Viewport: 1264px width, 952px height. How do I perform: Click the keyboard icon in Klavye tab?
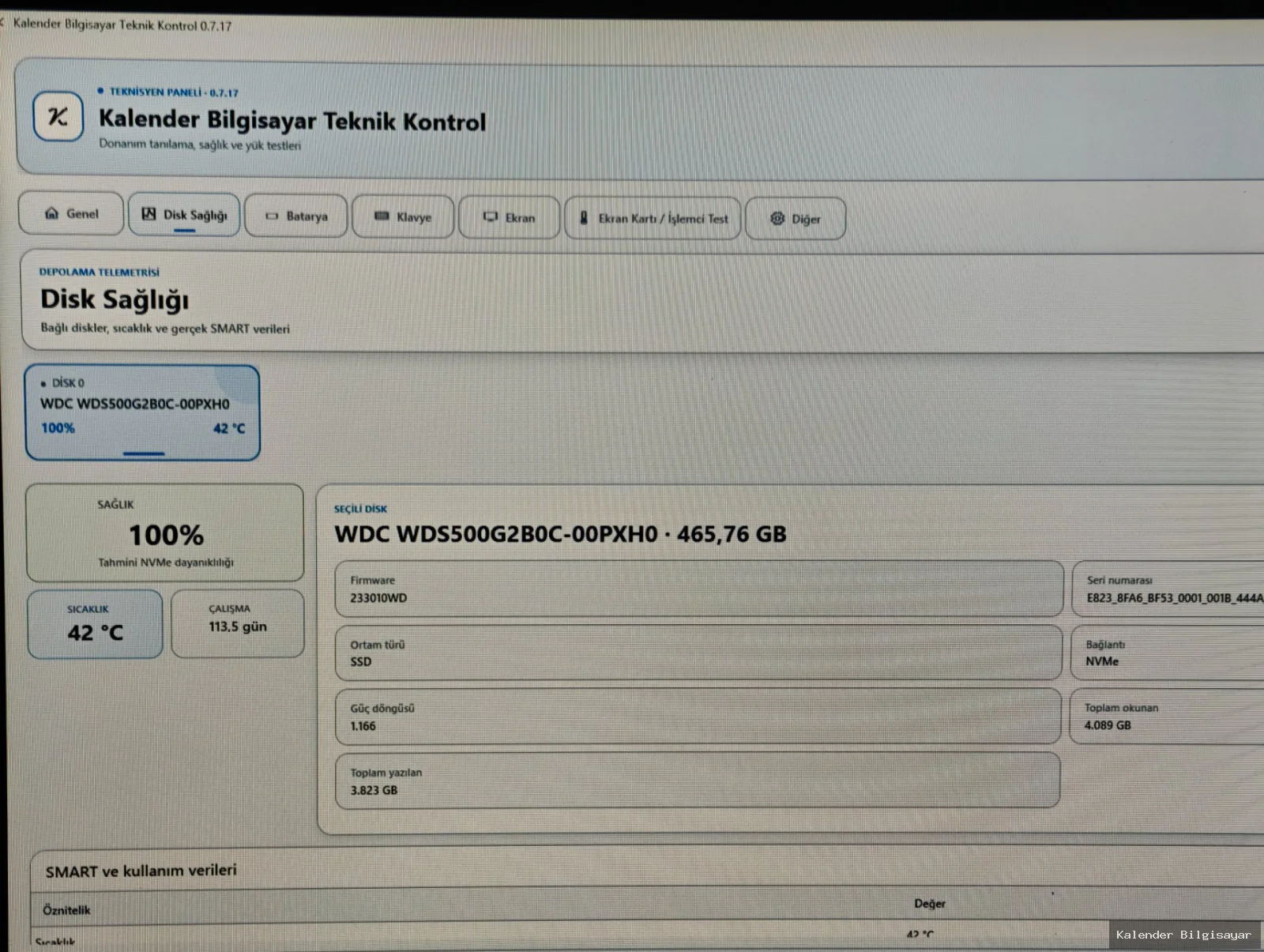pos(382,216)
